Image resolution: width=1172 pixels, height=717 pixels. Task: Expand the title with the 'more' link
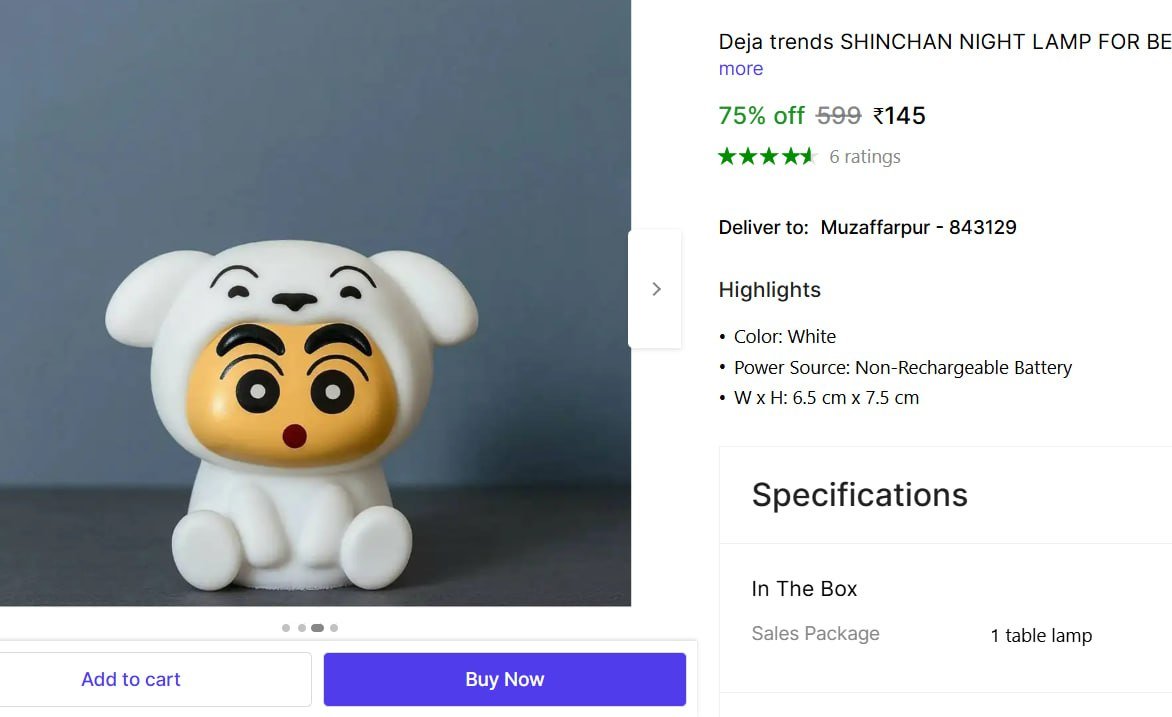(x=741, y=69)
